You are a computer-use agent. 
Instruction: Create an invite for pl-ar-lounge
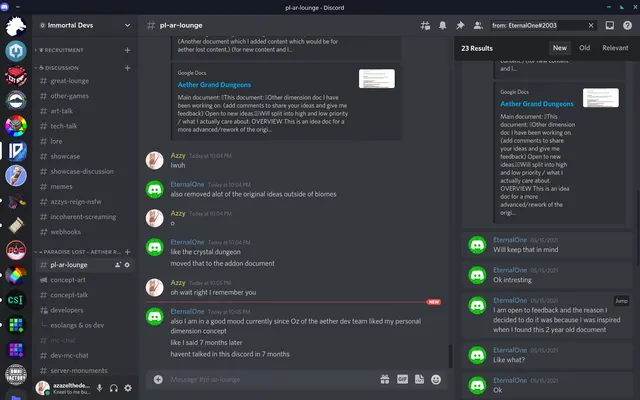(118, 265)
